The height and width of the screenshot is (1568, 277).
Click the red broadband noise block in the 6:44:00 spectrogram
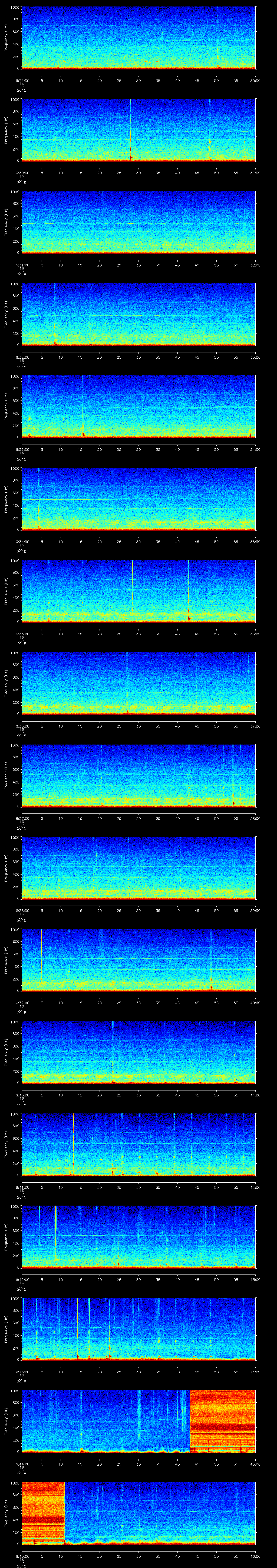[x=223, y=1421]
